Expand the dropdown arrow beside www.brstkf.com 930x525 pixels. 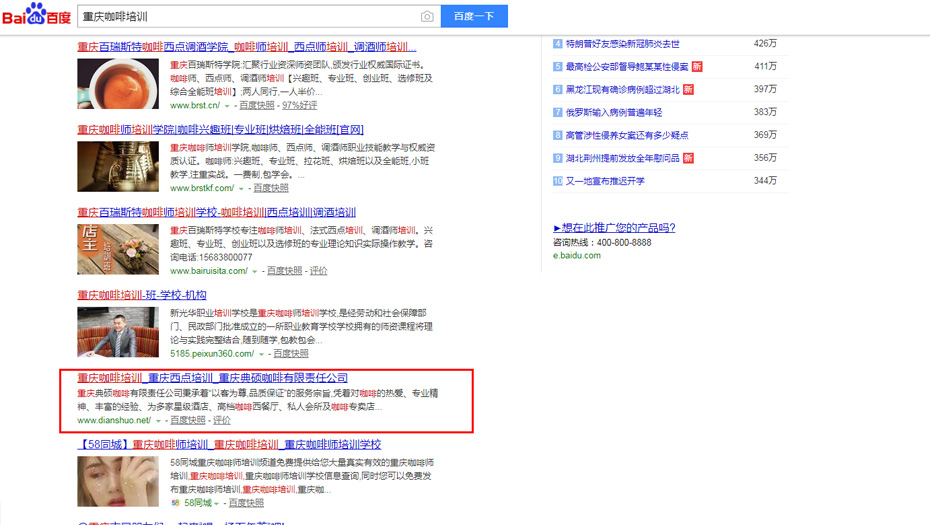[x=242, y=189]
